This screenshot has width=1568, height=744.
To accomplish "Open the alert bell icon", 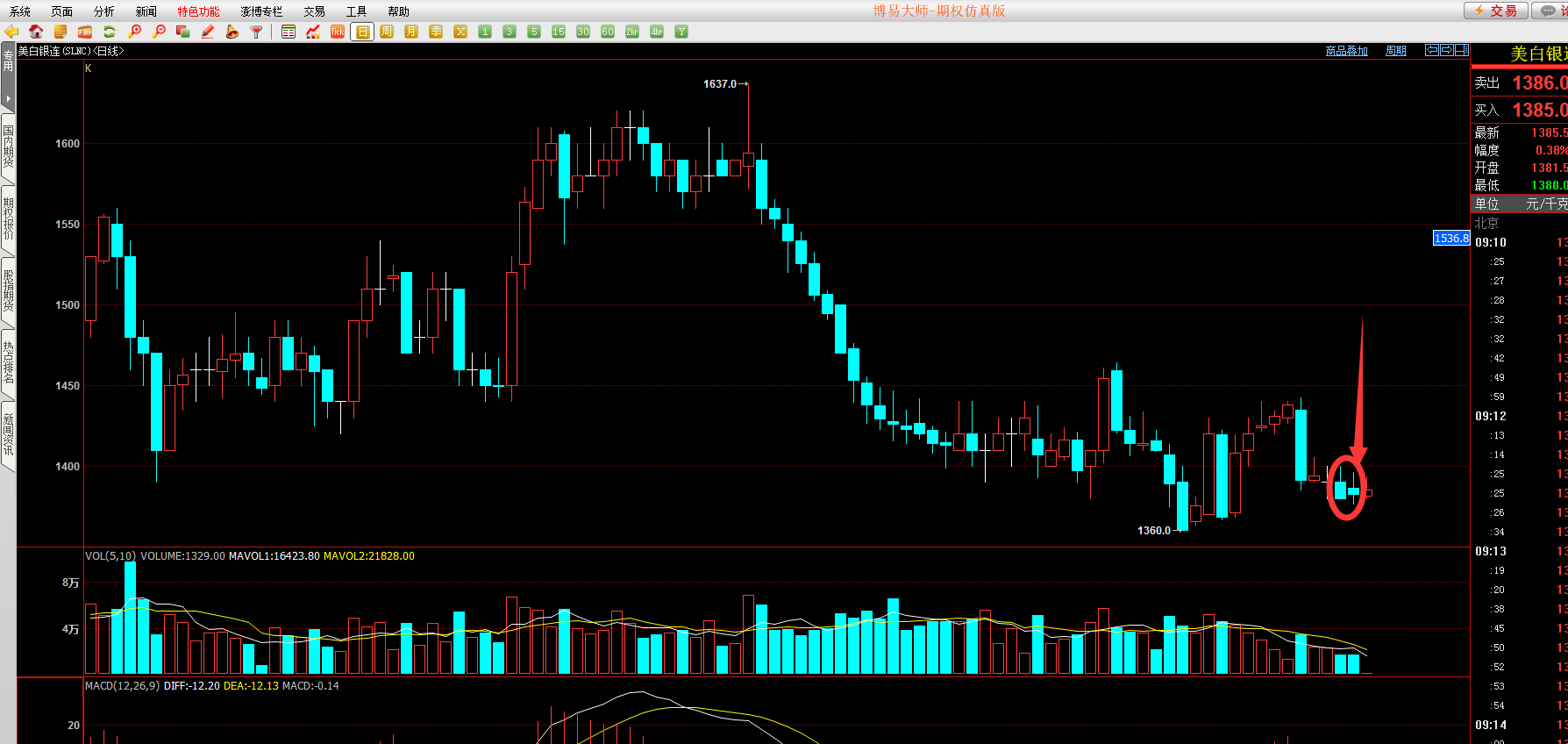I will (x=232, y=32).
